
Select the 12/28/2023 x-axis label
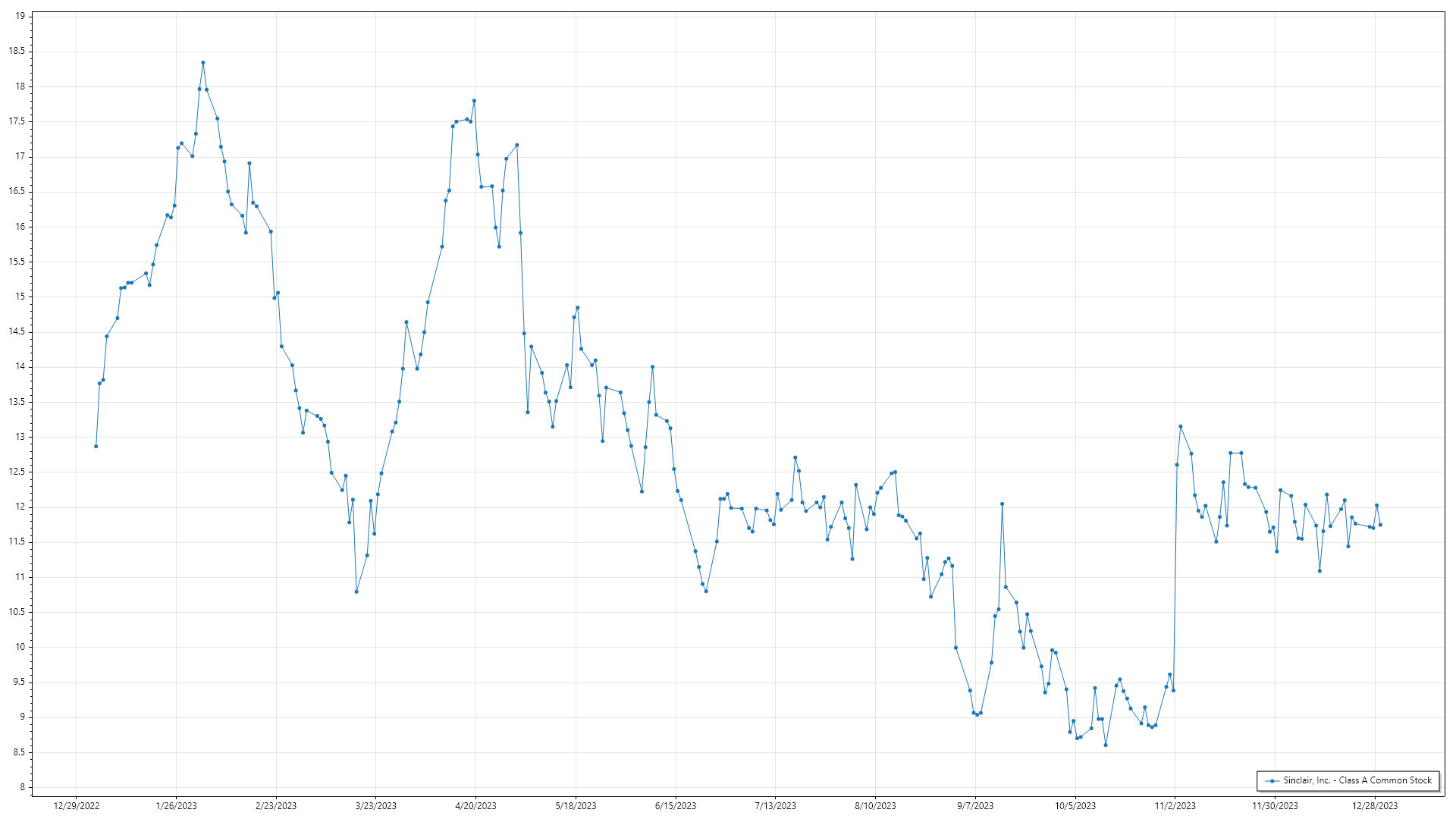click(x=1375, y=806)
